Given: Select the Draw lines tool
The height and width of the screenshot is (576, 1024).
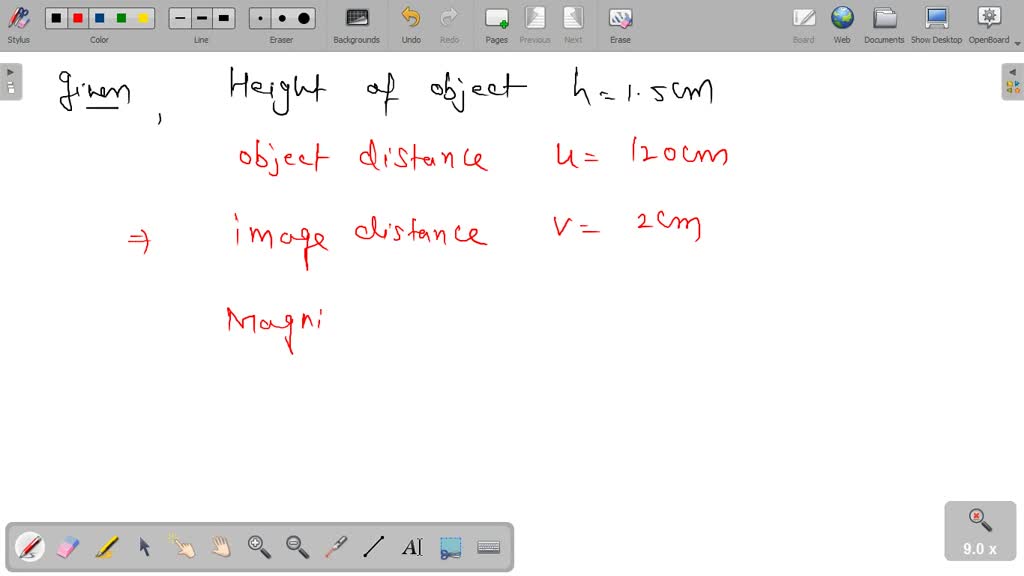Looking at the screenshot, I should [x=373, y=547].
